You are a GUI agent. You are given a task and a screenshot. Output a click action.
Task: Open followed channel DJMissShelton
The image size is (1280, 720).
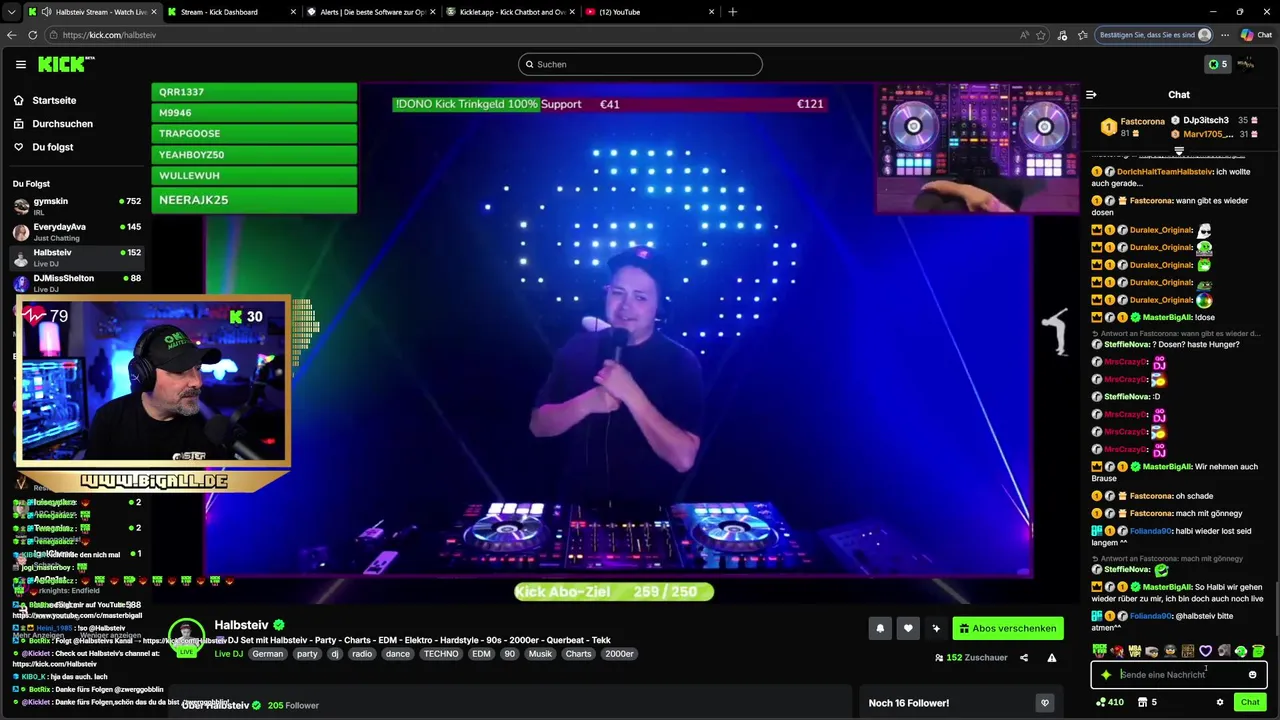point(77,283)
